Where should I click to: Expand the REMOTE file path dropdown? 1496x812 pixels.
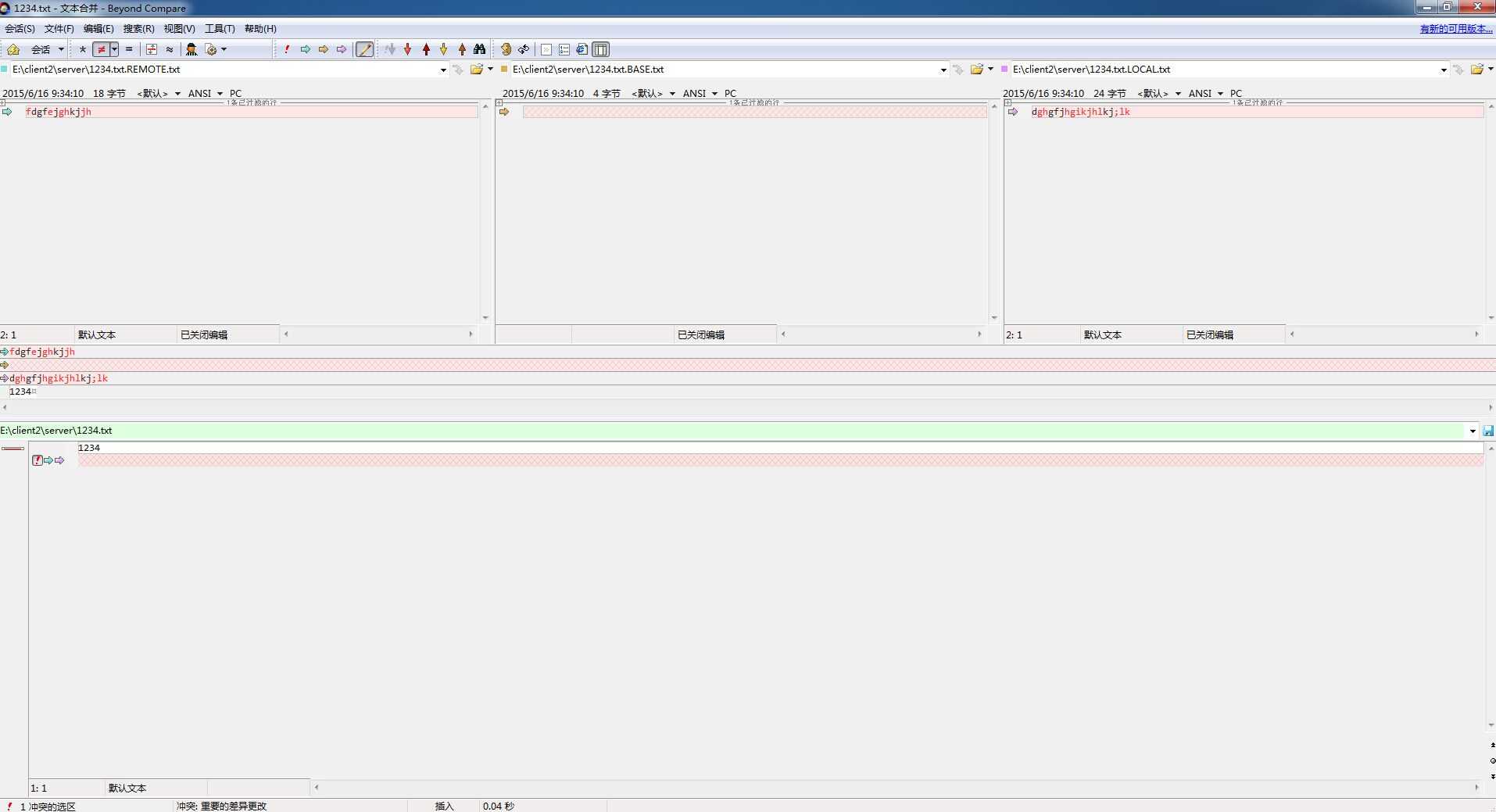[x=443, y=70]
